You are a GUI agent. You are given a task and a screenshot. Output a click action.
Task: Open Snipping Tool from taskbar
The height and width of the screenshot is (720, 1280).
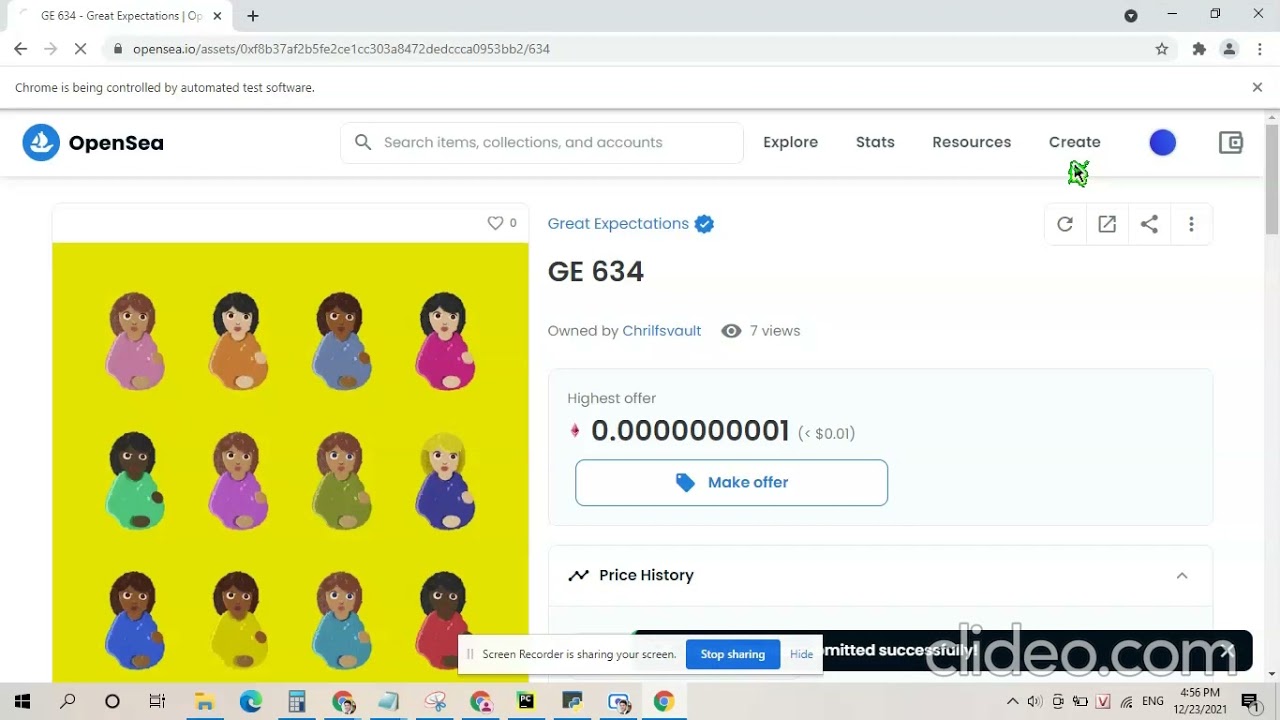(435, 701)
